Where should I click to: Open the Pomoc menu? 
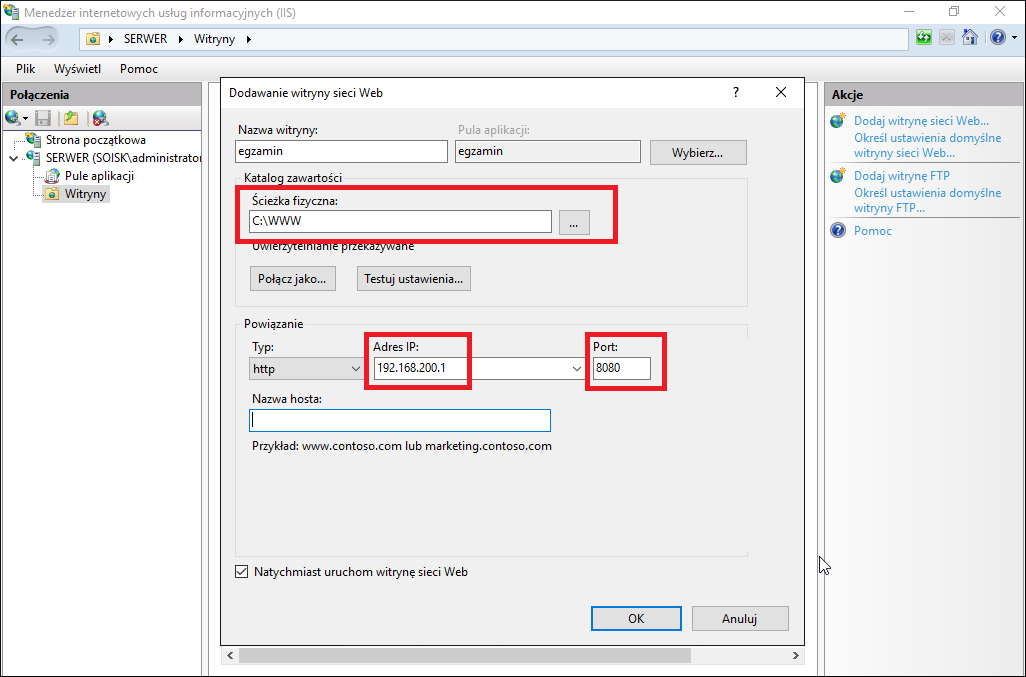click(x=139, y=69)
